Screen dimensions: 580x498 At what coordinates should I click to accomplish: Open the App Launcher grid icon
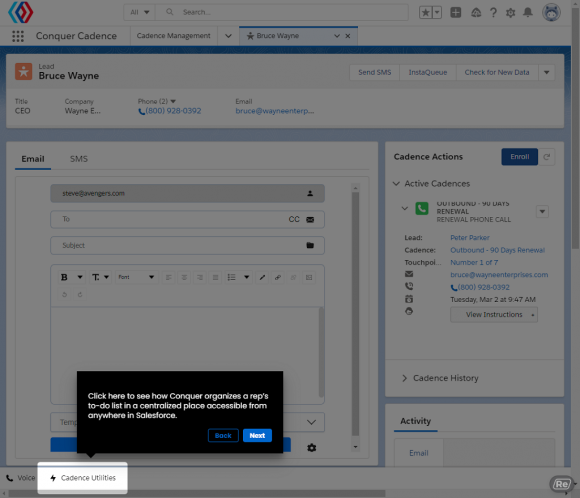(18, 36)
